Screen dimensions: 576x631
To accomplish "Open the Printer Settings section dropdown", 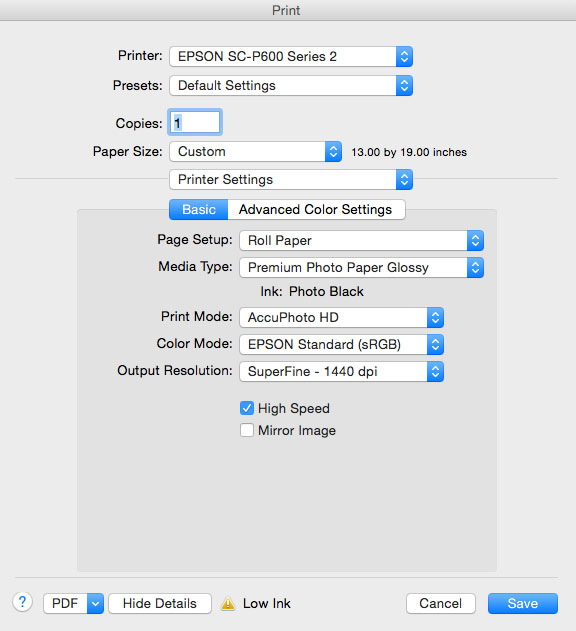I will click(x=291, y=179).
